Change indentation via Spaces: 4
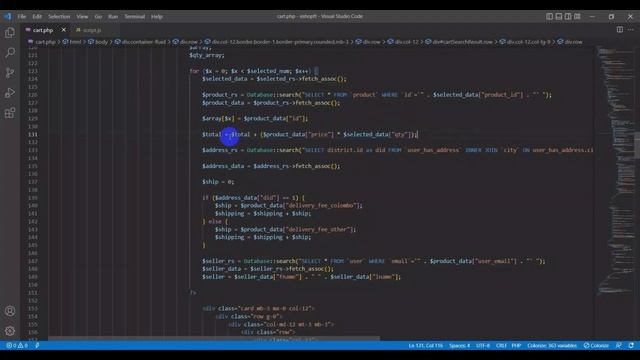The height and width of the screenshot is (360, 640). coord(459,345)
